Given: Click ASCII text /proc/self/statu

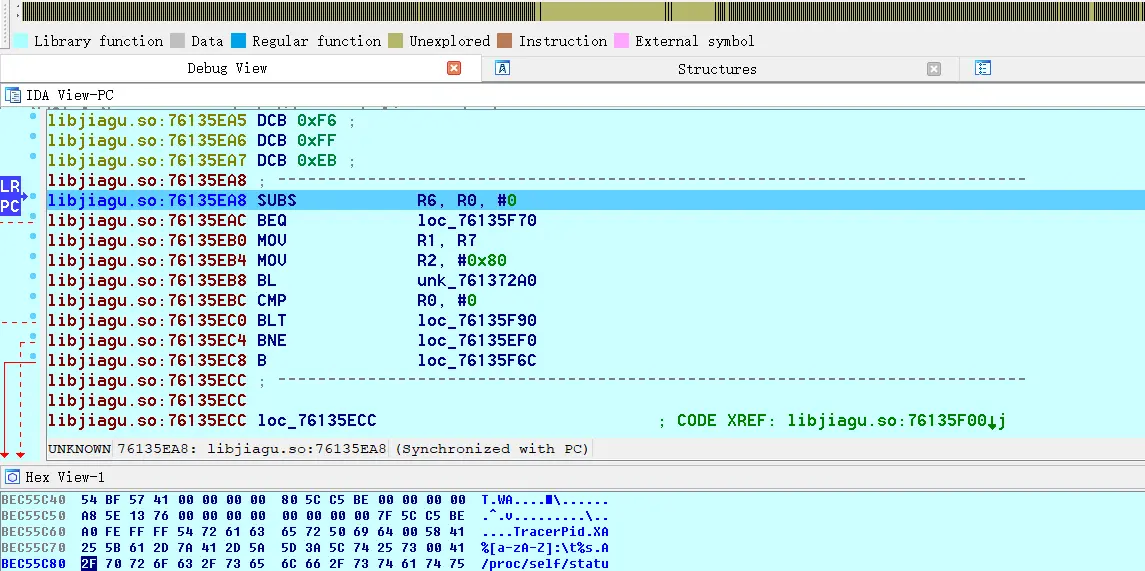Looking at the screenshot, I should click(x=545, y=563).
